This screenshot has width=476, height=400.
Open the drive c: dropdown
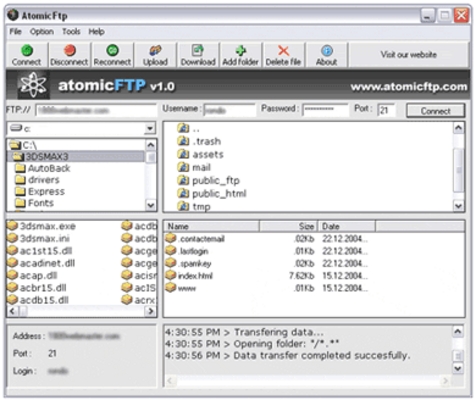point(150,129)
